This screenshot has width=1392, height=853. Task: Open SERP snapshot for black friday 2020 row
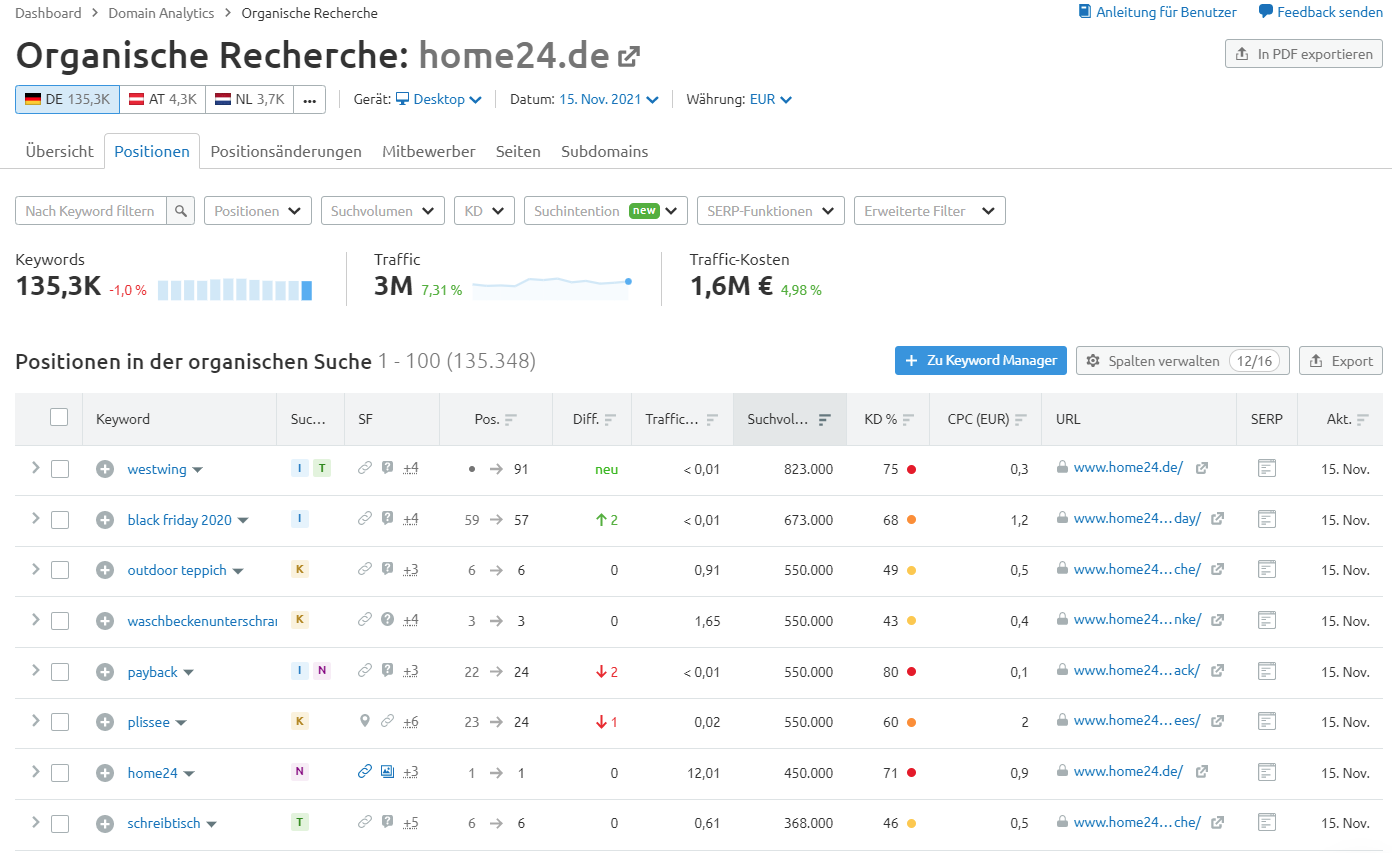(1267, 519)
